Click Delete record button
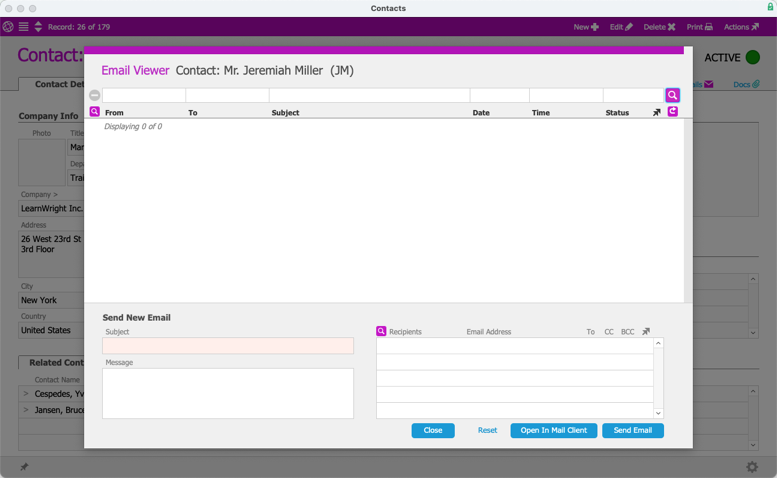The image size is (777, 478). 659,27
